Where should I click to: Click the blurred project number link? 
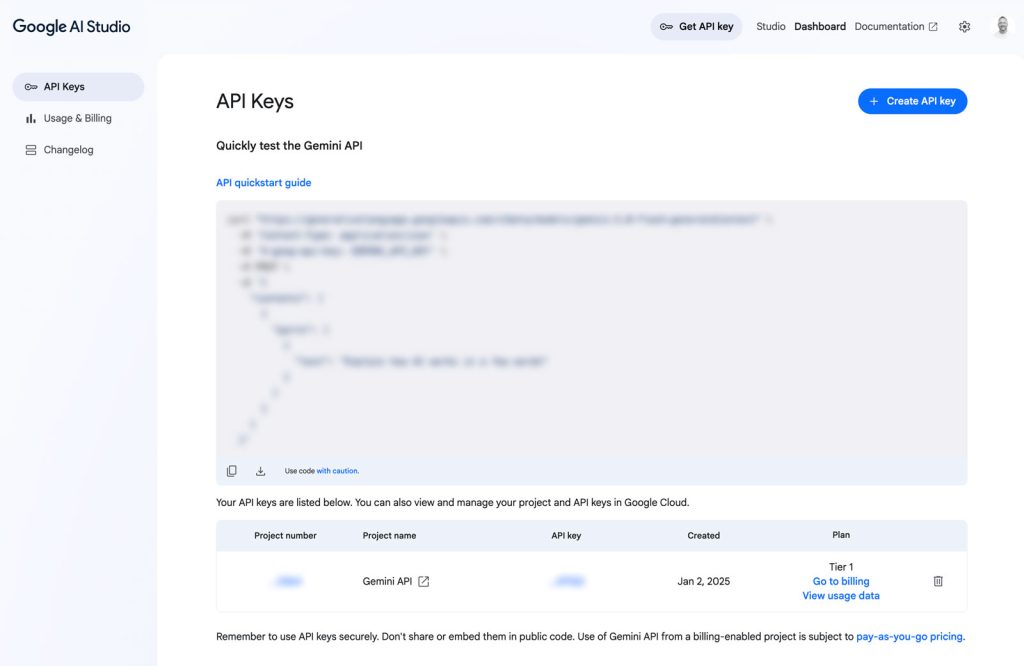coord(287,581)
